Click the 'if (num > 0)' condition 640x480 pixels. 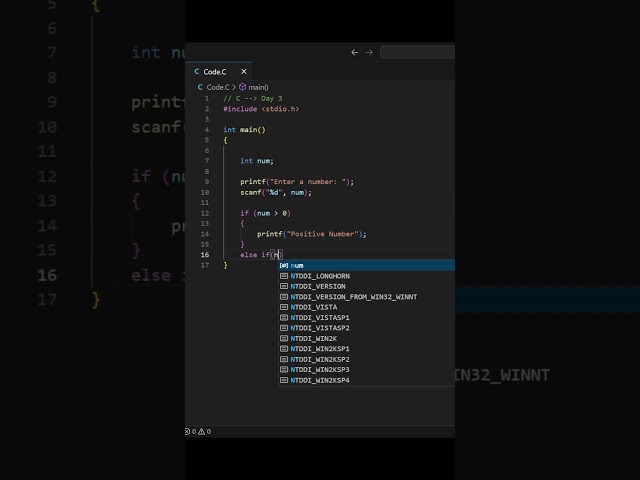point(265,213)
